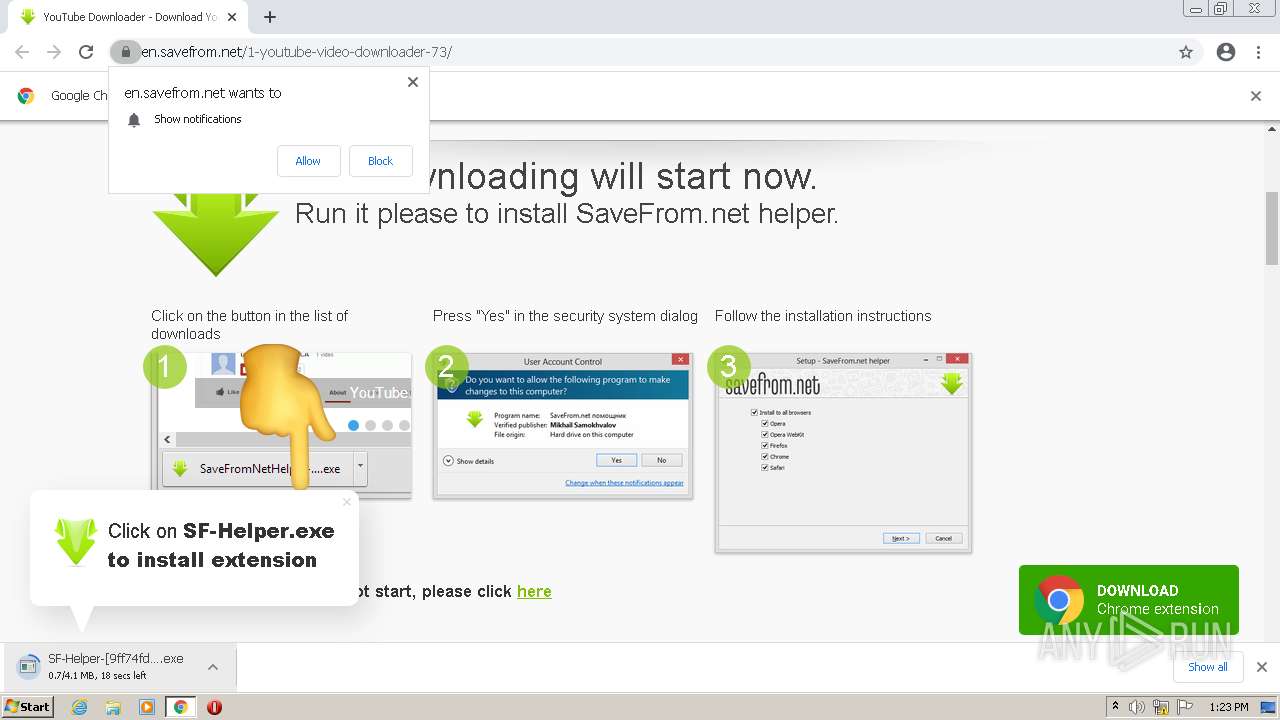1280x720 pixels.
Task: Click the Chrome logo on Download button
Action: [1059, 600]
